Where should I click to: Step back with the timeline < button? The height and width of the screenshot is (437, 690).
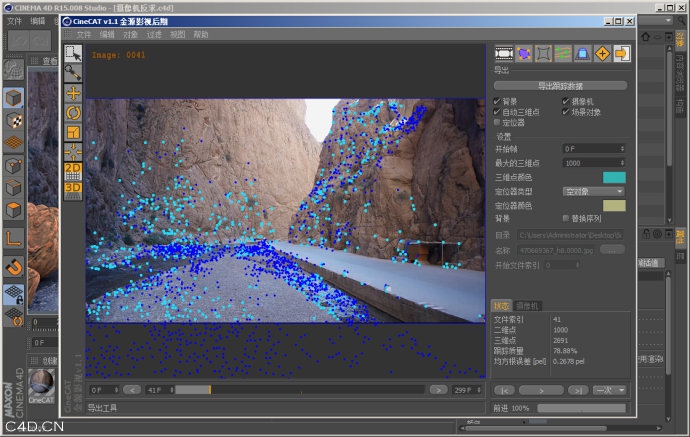tap(132, 390)
